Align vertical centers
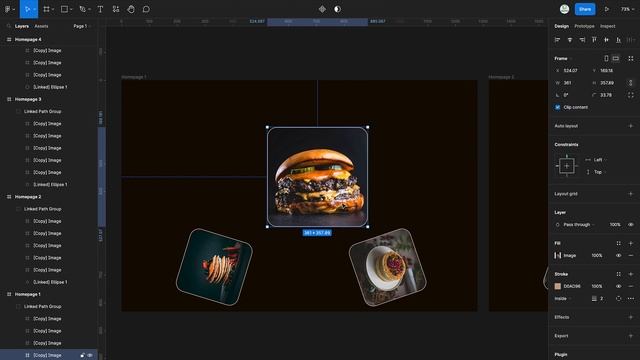Viewport: 640px width, 360px height. pos(607,40)
